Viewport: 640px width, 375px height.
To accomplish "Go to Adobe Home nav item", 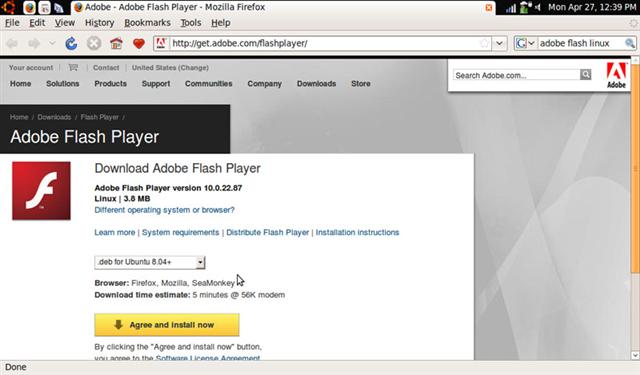I will tap(20, 84).
